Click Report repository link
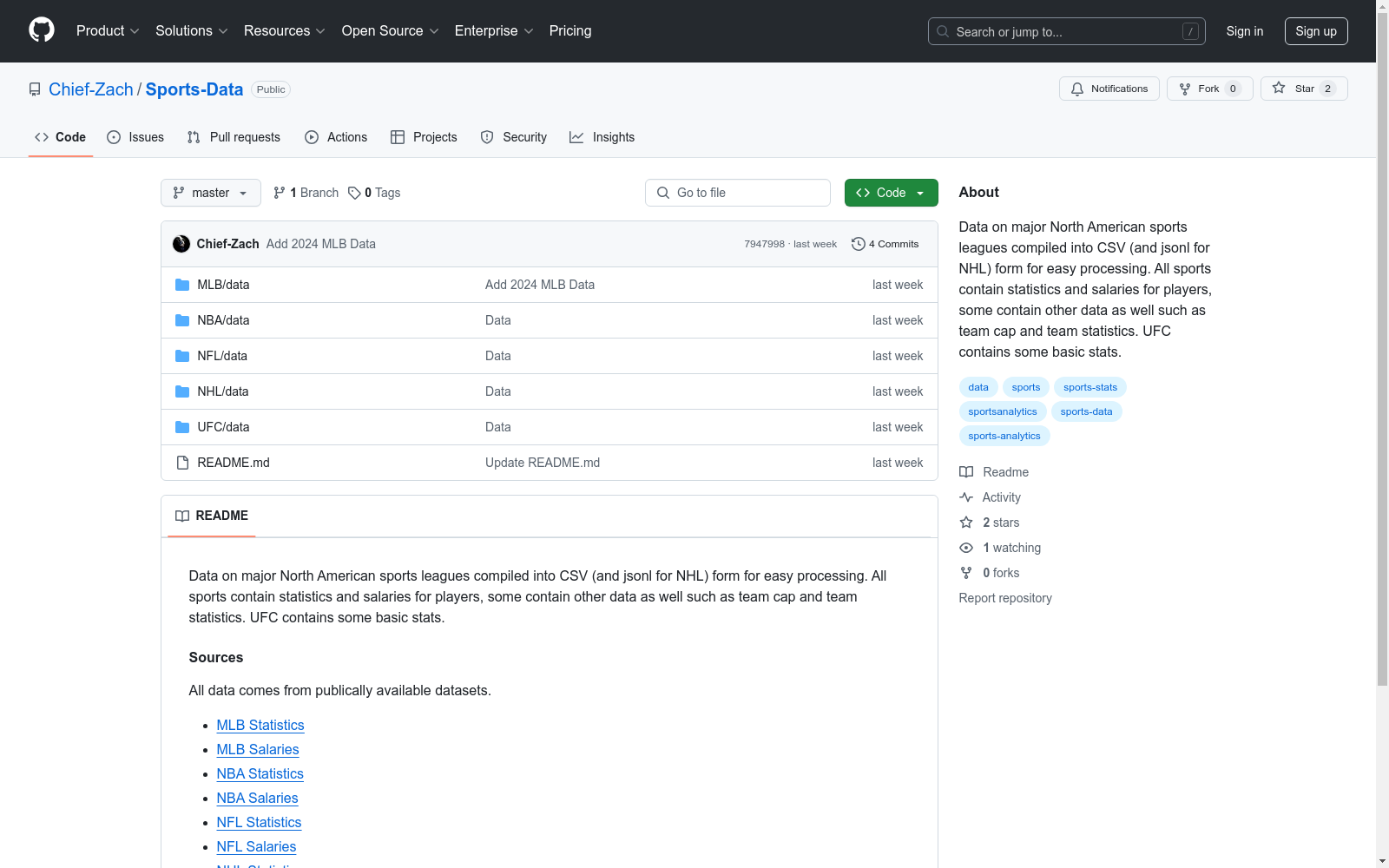 pyautogui.click(x=1005, y=598)
